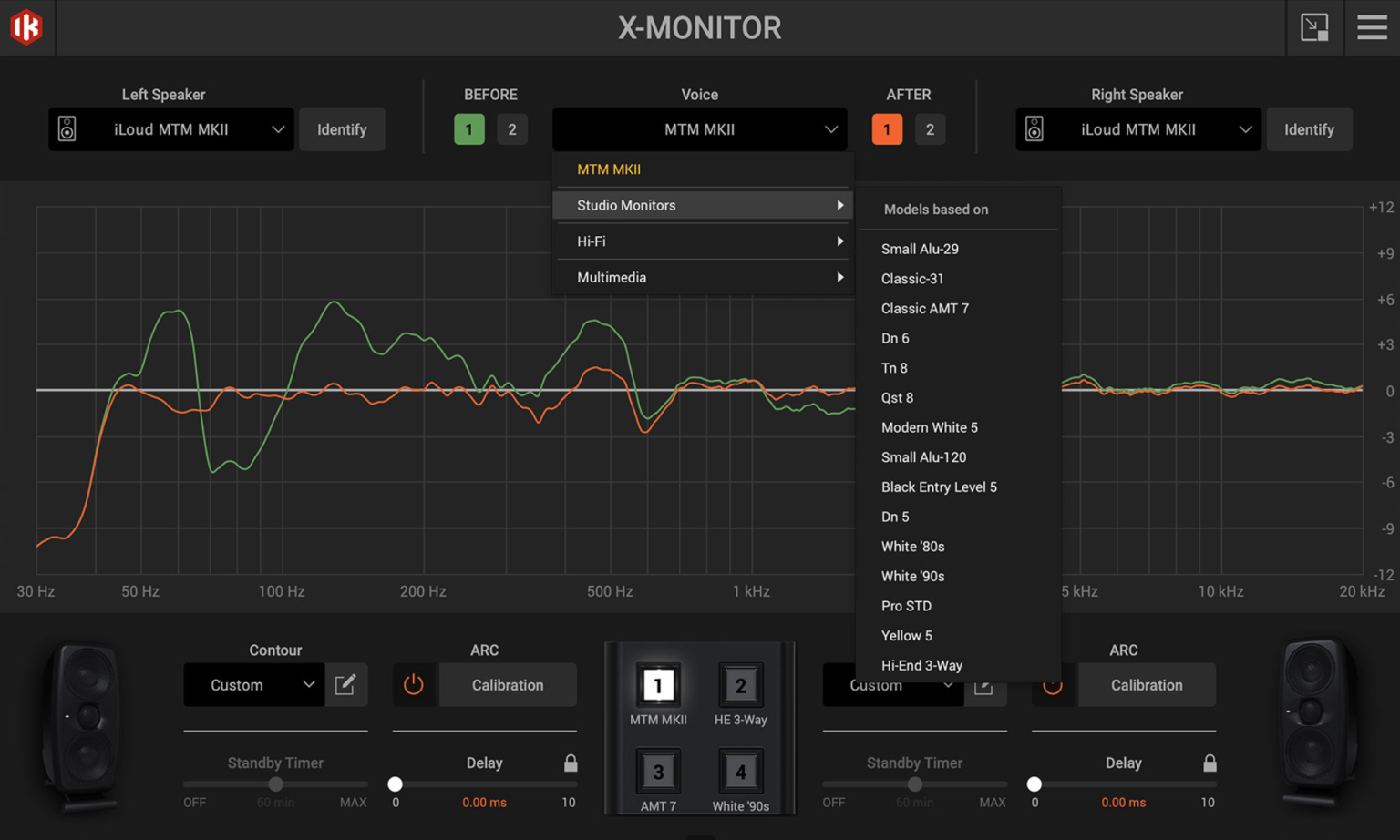Click the left Contour edit pencil icon
Viewport: 1400px width, 840px height.
click(x=345, y=685)
